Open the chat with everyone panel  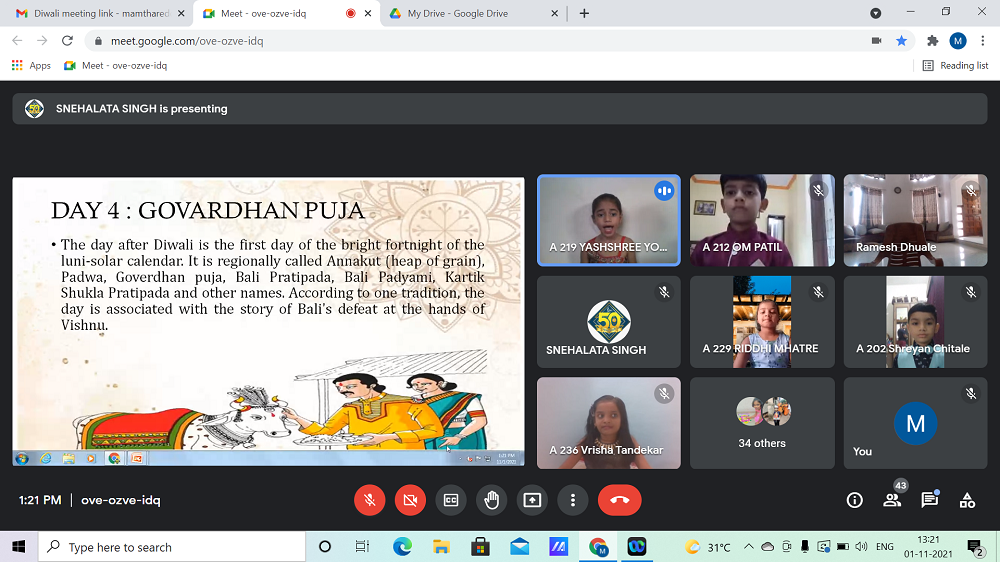coord(929,500)
